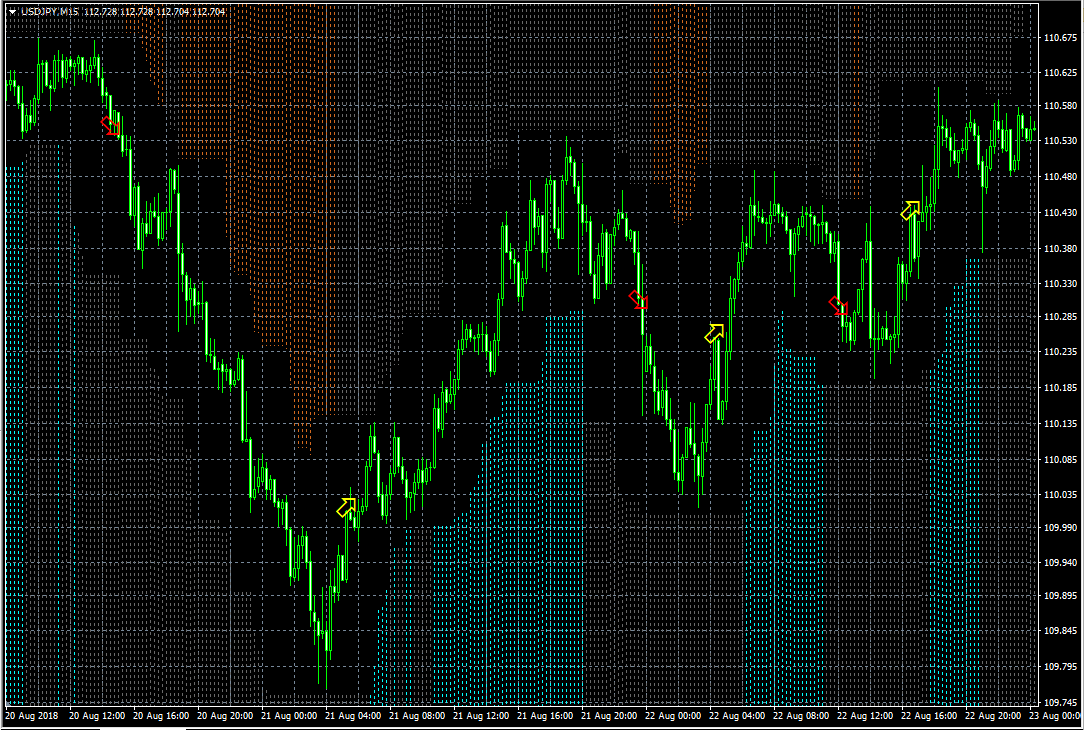Select the yellow buy arrow near 21 Aug 04:00
The image size is (1084, 730).
(346, 507)
